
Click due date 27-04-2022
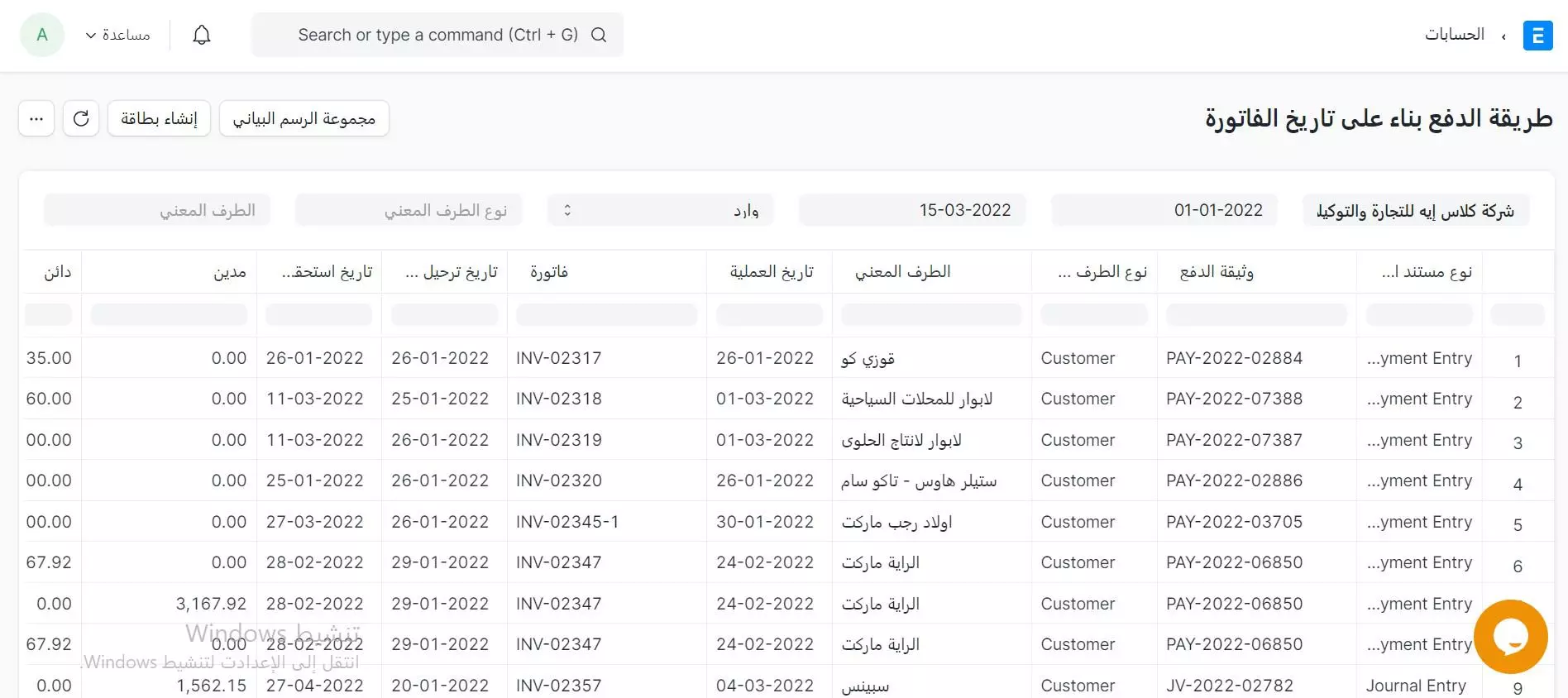pos(315,686)
